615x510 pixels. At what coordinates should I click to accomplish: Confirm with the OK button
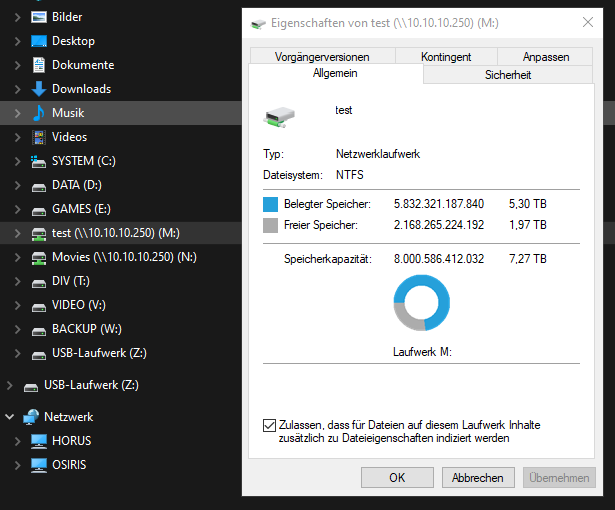click(x=397, y=477)
